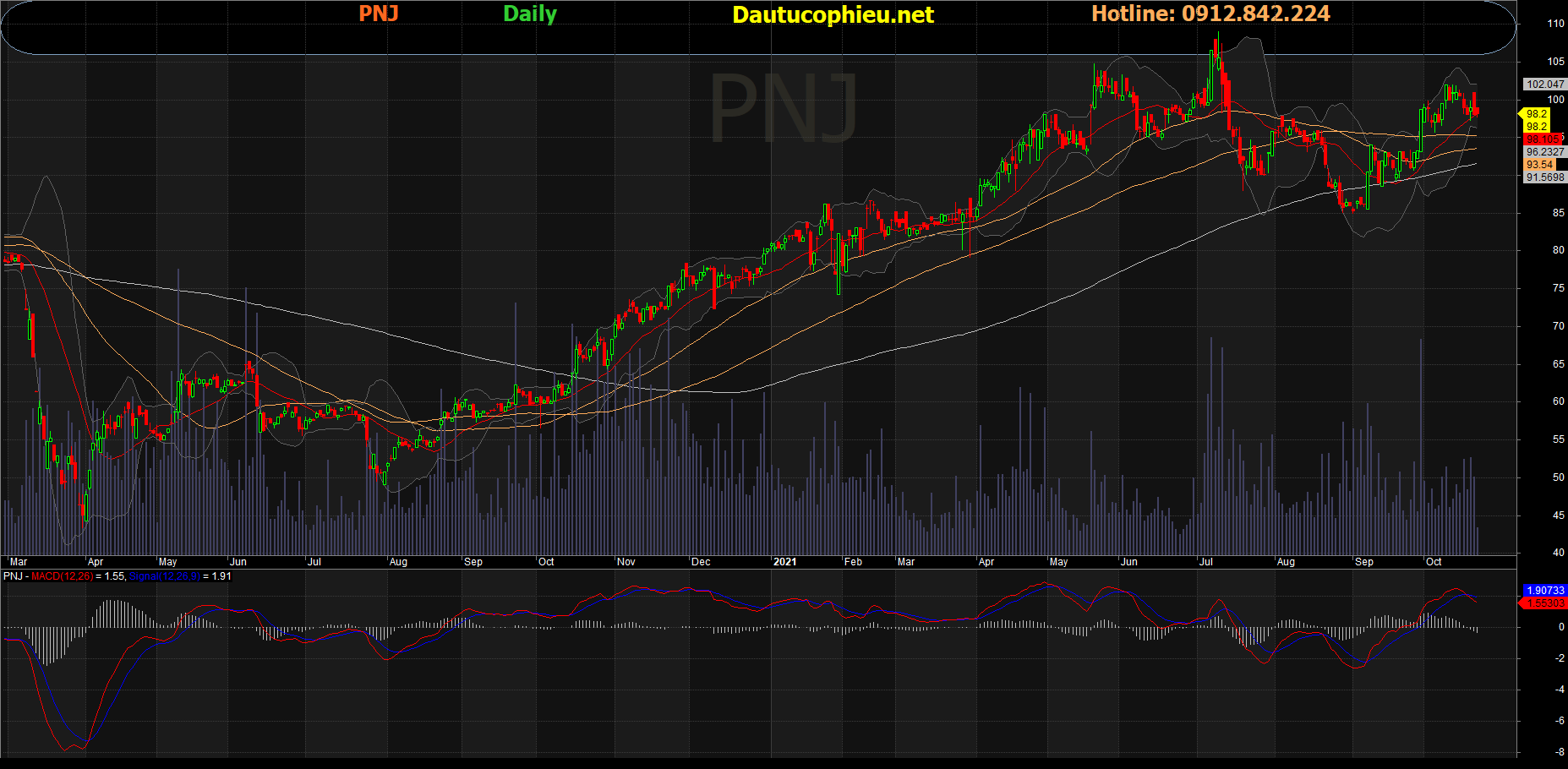Select the Dec marker on time axis
1568x769 pixels.
point(701,562)
